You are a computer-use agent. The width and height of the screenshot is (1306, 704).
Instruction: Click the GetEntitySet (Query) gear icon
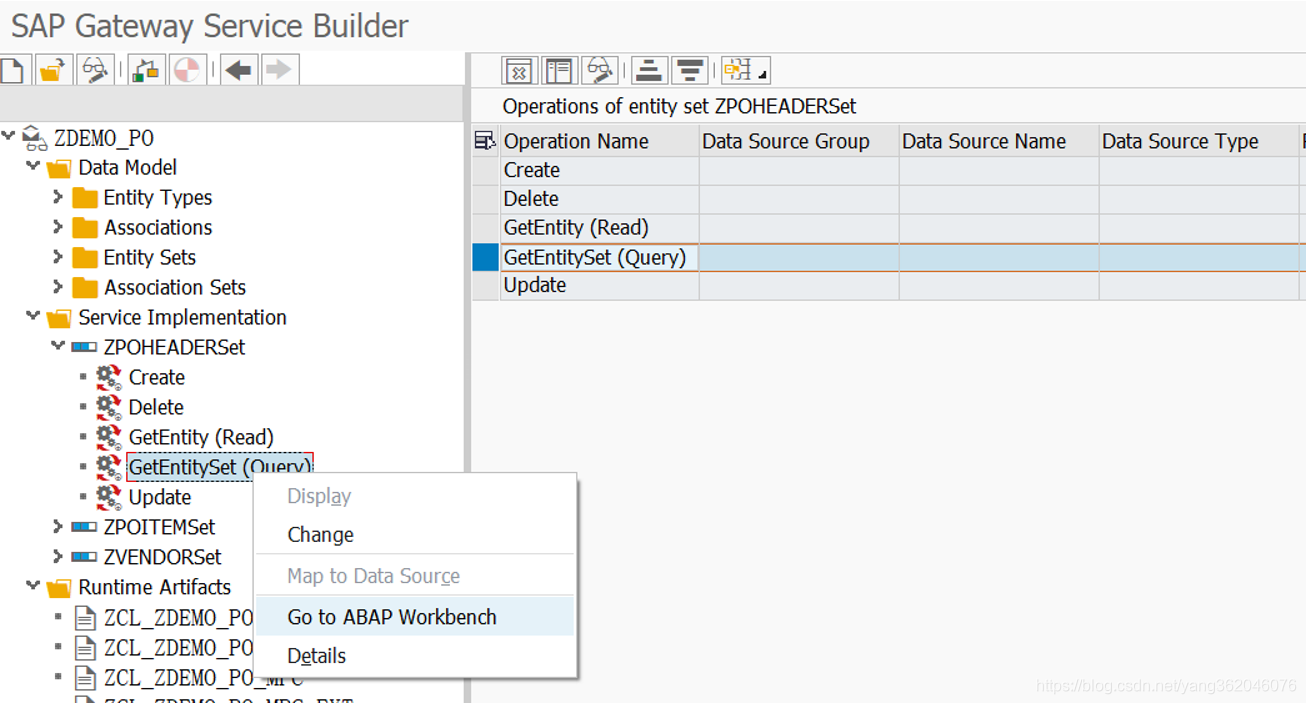[109, 467]
